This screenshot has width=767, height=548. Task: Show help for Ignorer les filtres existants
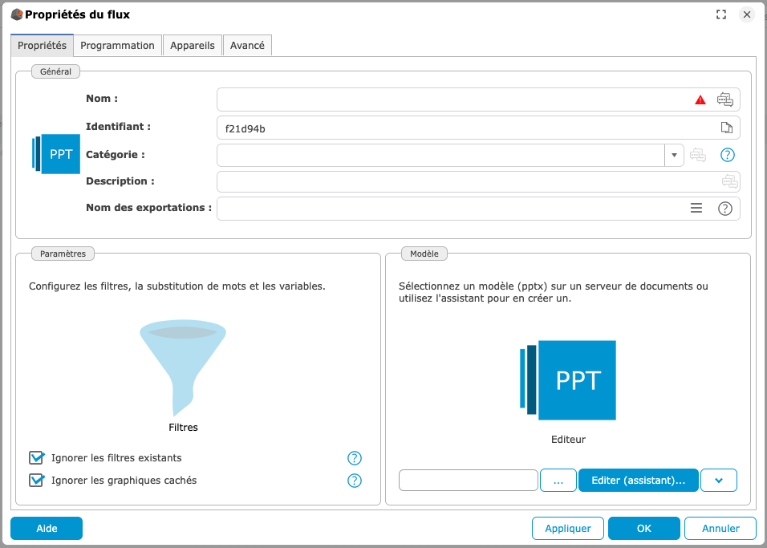[x=354, y=458]
